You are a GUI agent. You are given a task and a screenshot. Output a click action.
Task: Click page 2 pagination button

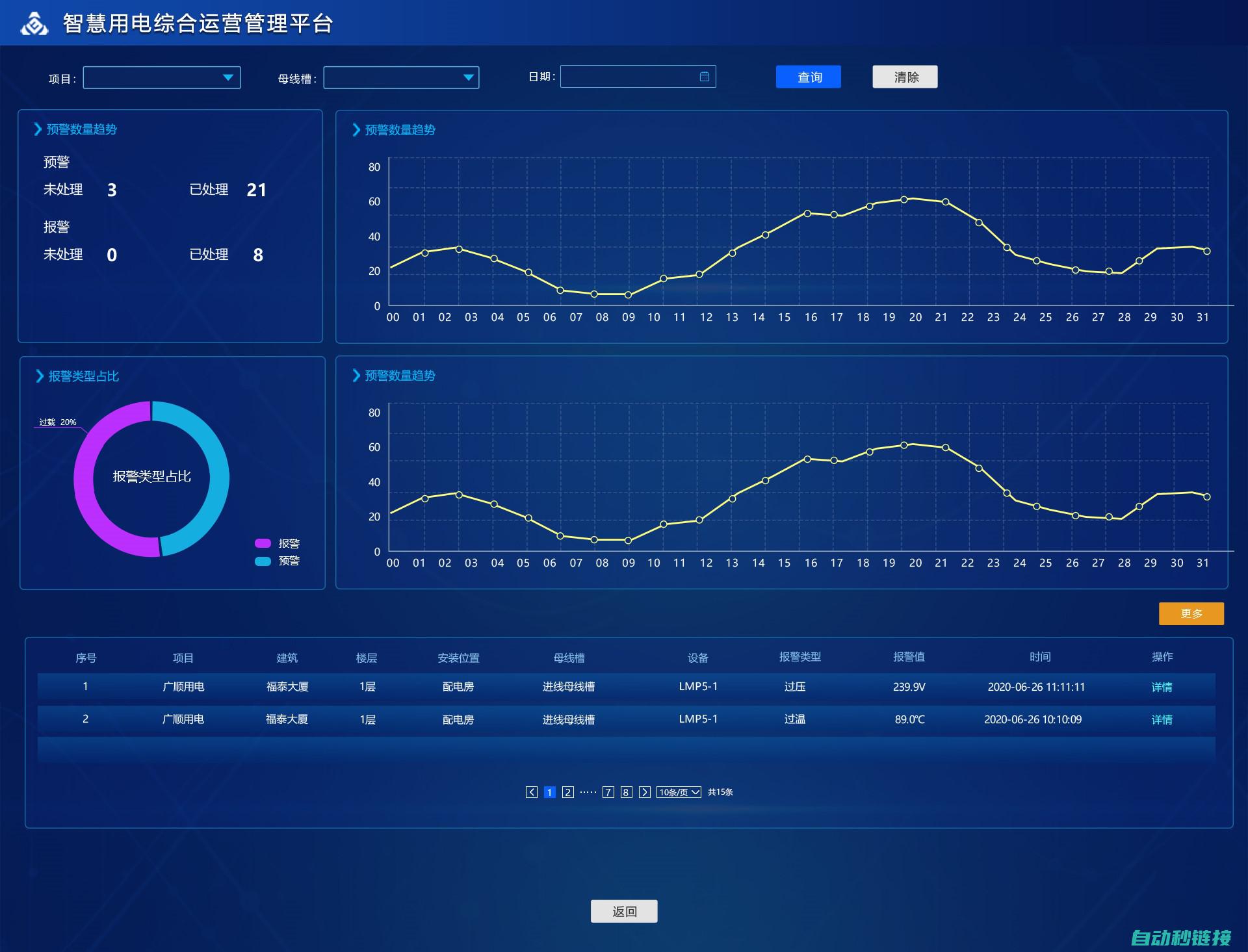[x=568, y=791]
